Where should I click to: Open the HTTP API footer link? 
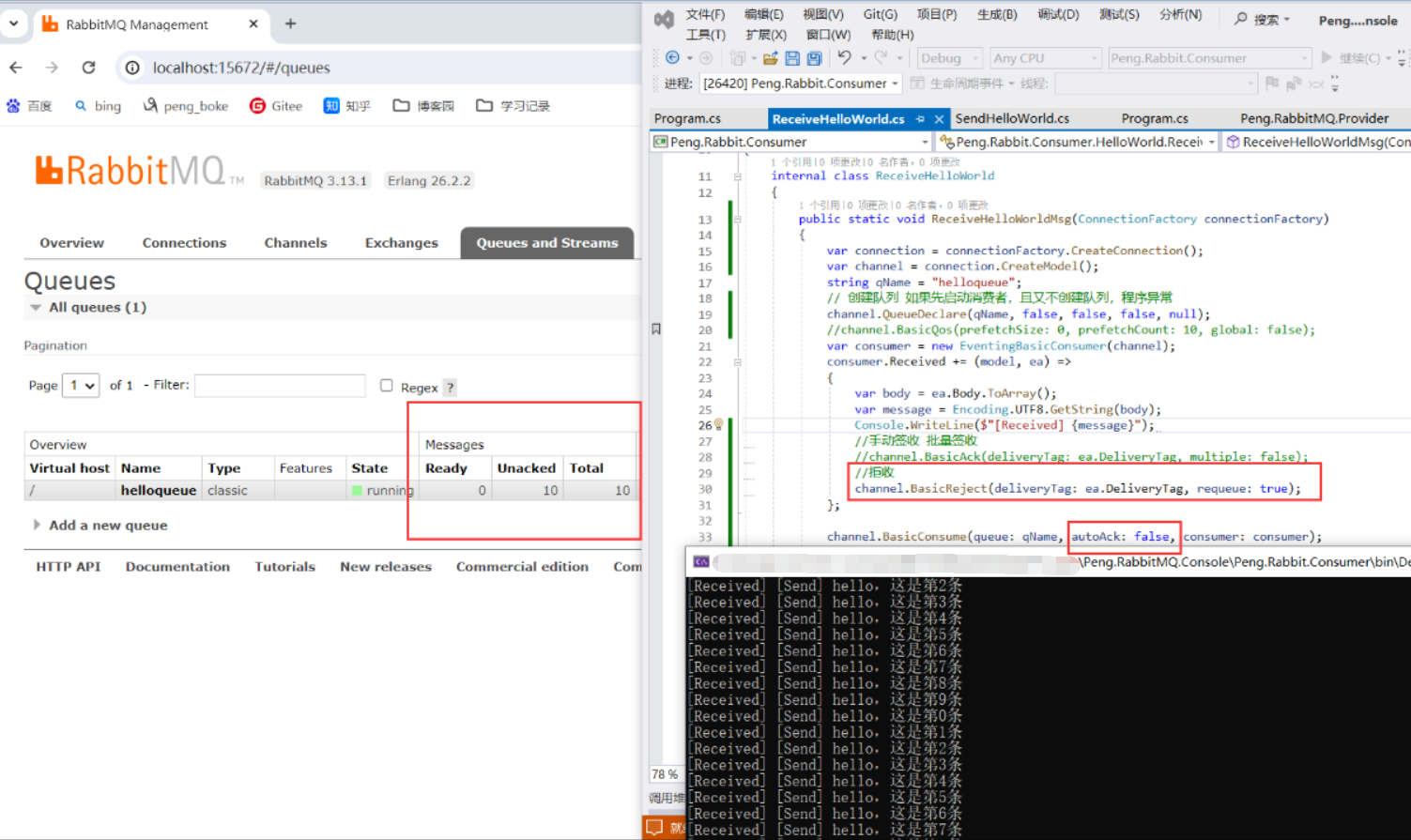click(69, 566)
